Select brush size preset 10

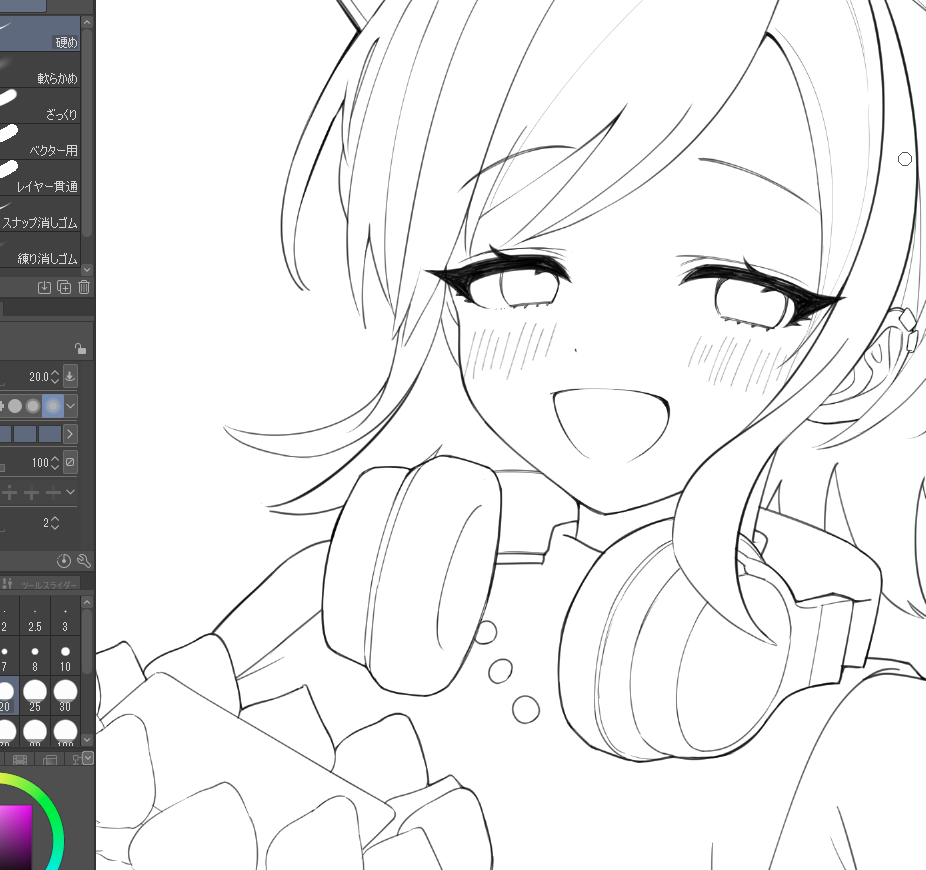(x=65, y=657)
